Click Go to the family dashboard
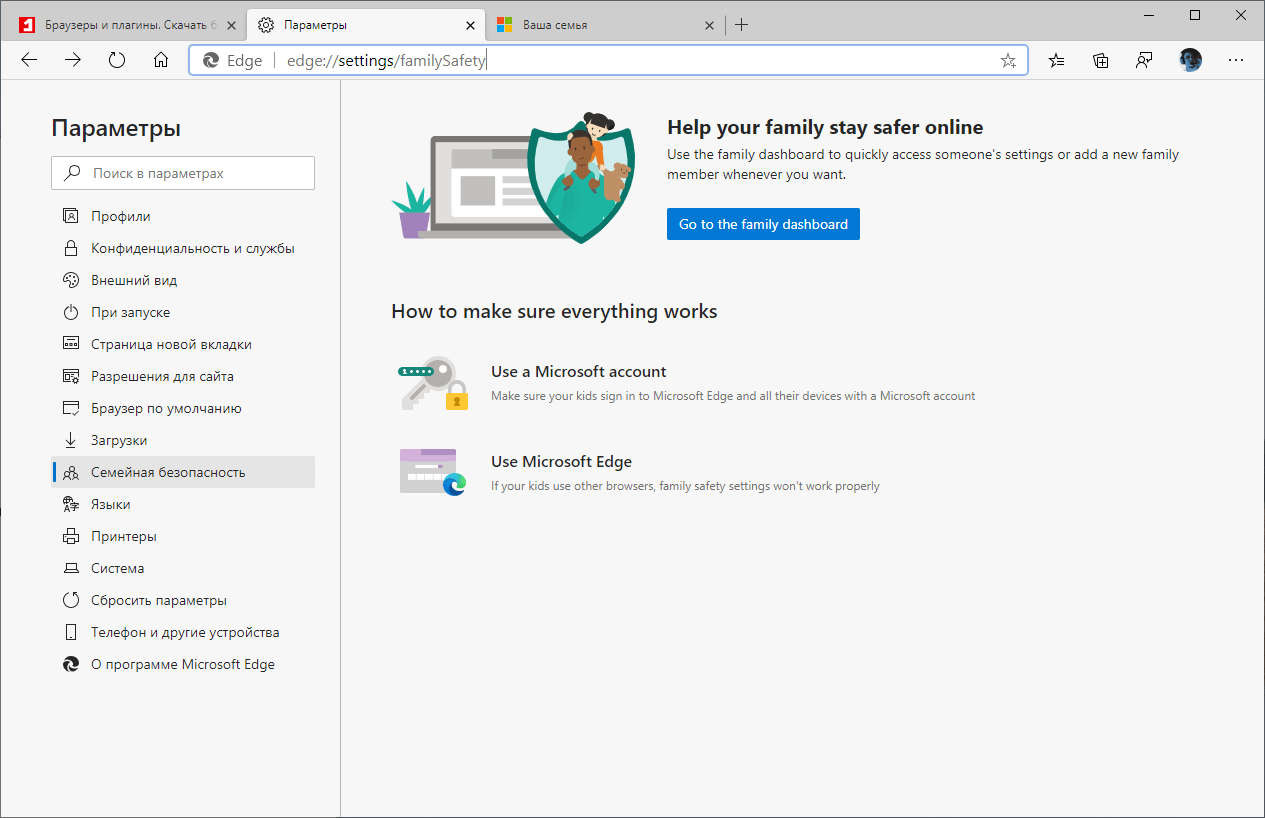Screen dimensions: 1265x818 762,224
